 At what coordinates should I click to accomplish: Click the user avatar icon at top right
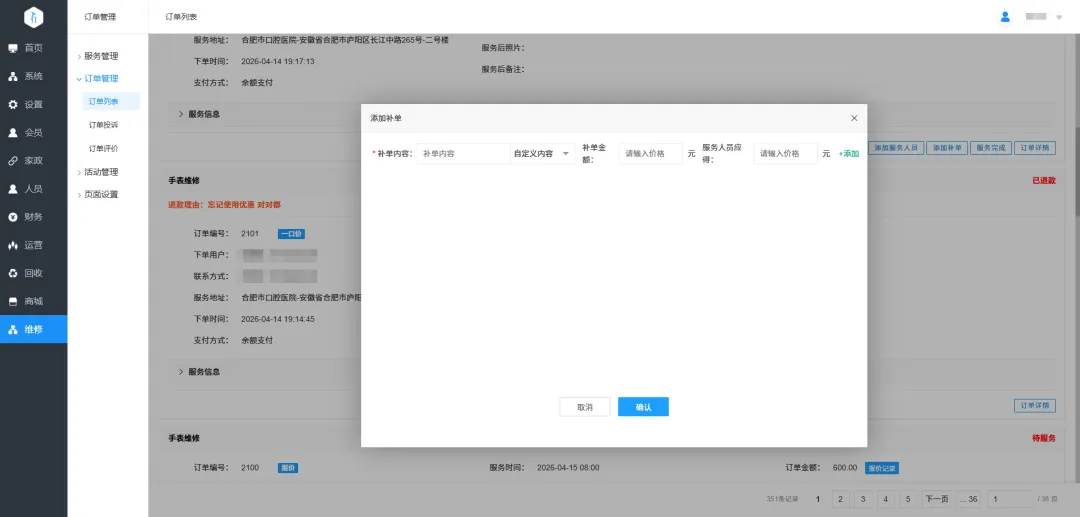(x=1006, y=17)
